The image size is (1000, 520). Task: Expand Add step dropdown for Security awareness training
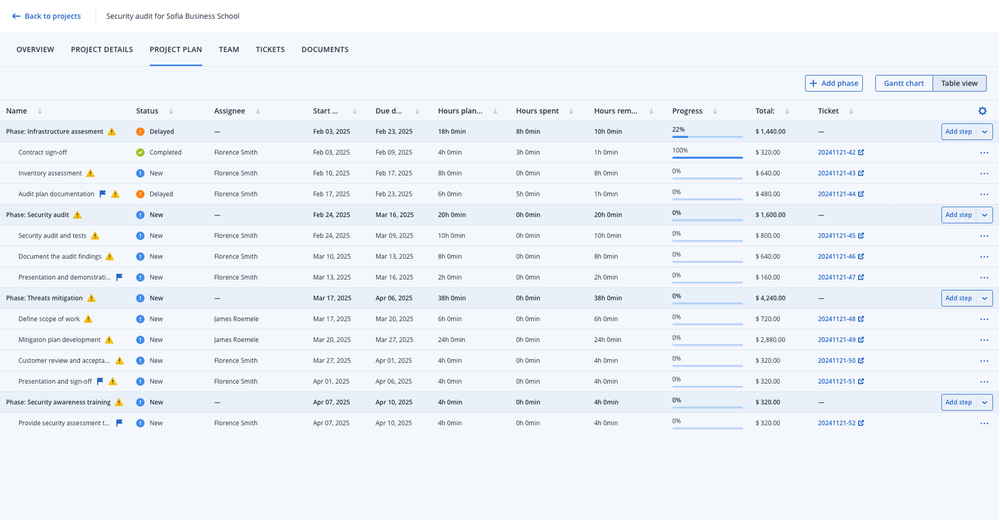pyautogui.click(x=985, y=402)
